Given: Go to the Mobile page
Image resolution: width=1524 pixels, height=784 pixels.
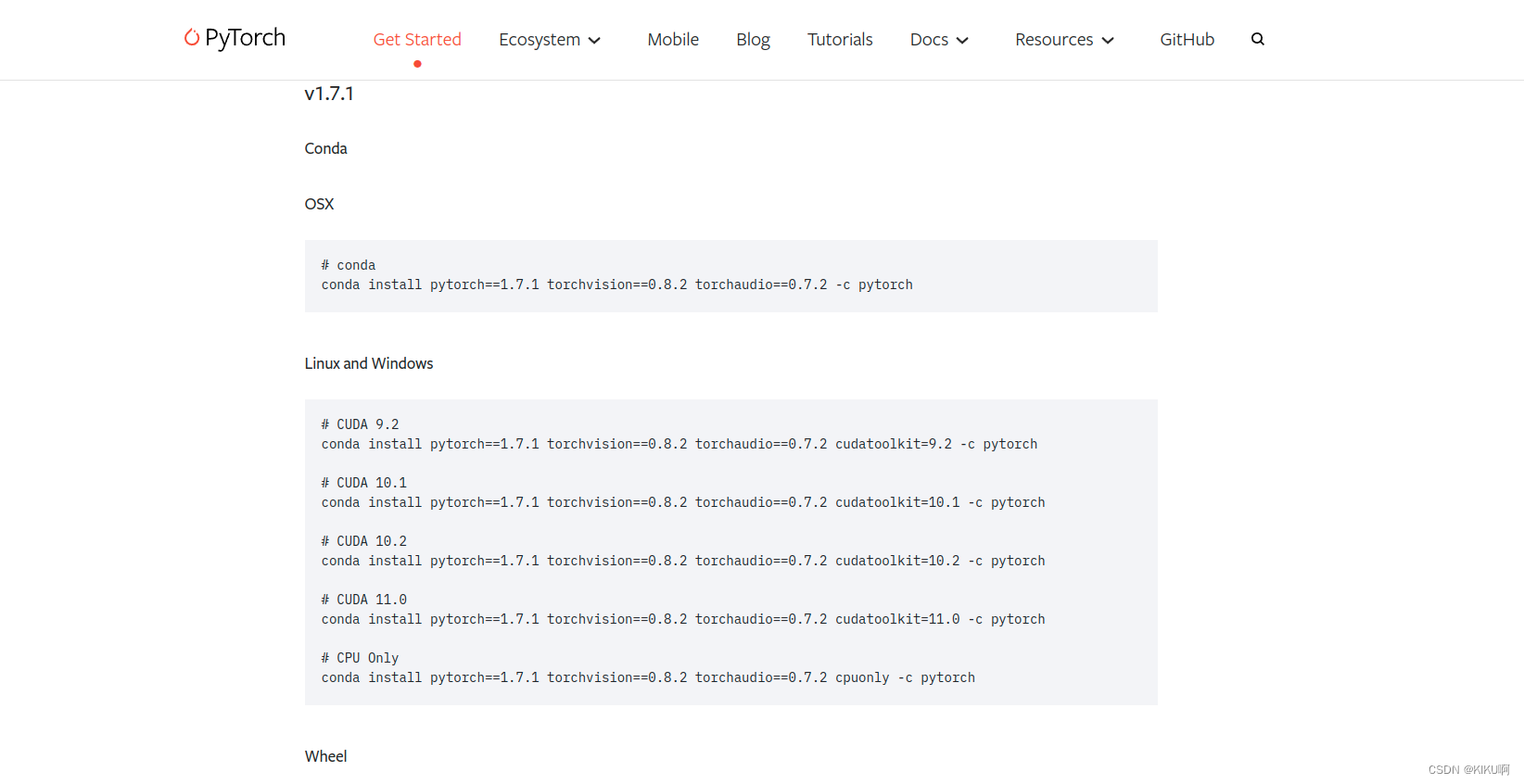Looking at the screenshot, I should (673, 39).
